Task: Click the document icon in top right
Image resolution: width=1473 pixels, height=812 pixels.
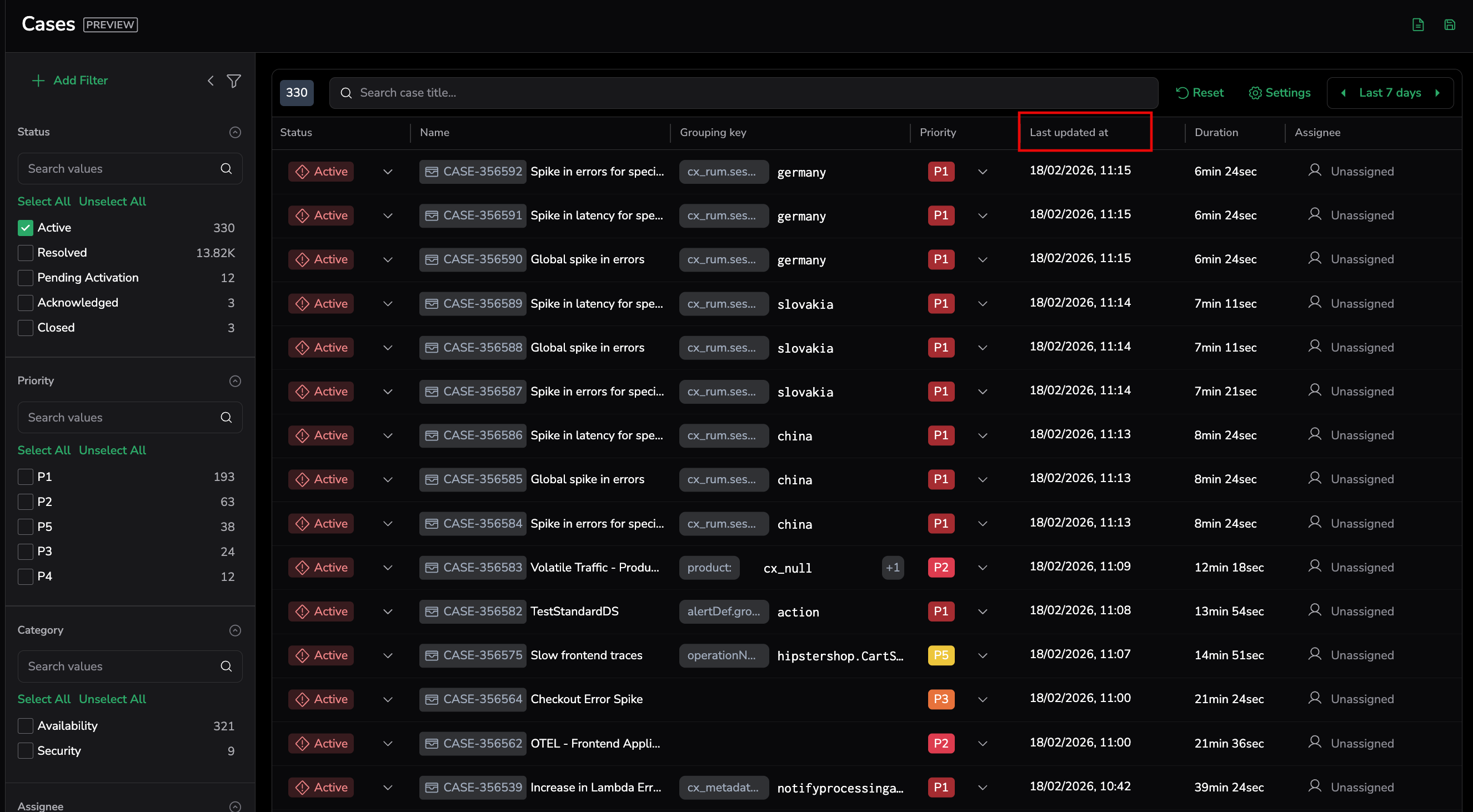Action: [1417, 24]
